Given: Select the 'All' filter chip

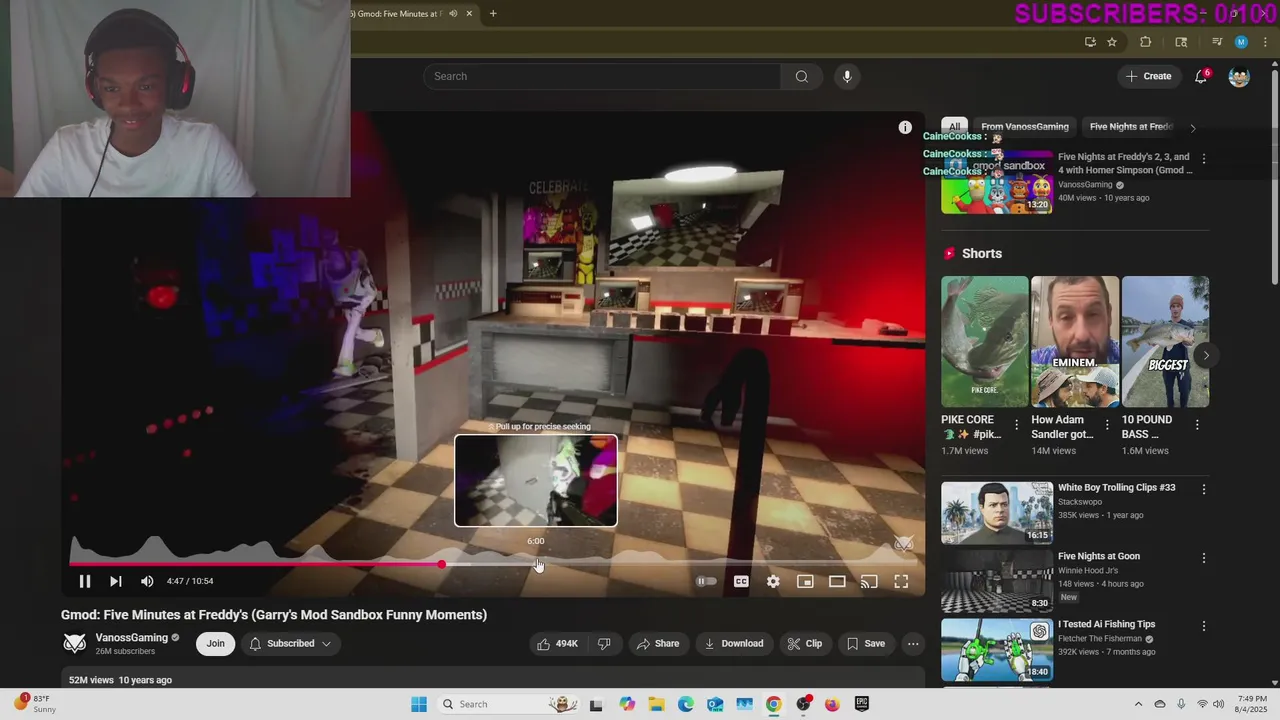Looking at the screenshot, I should (954, 127).
